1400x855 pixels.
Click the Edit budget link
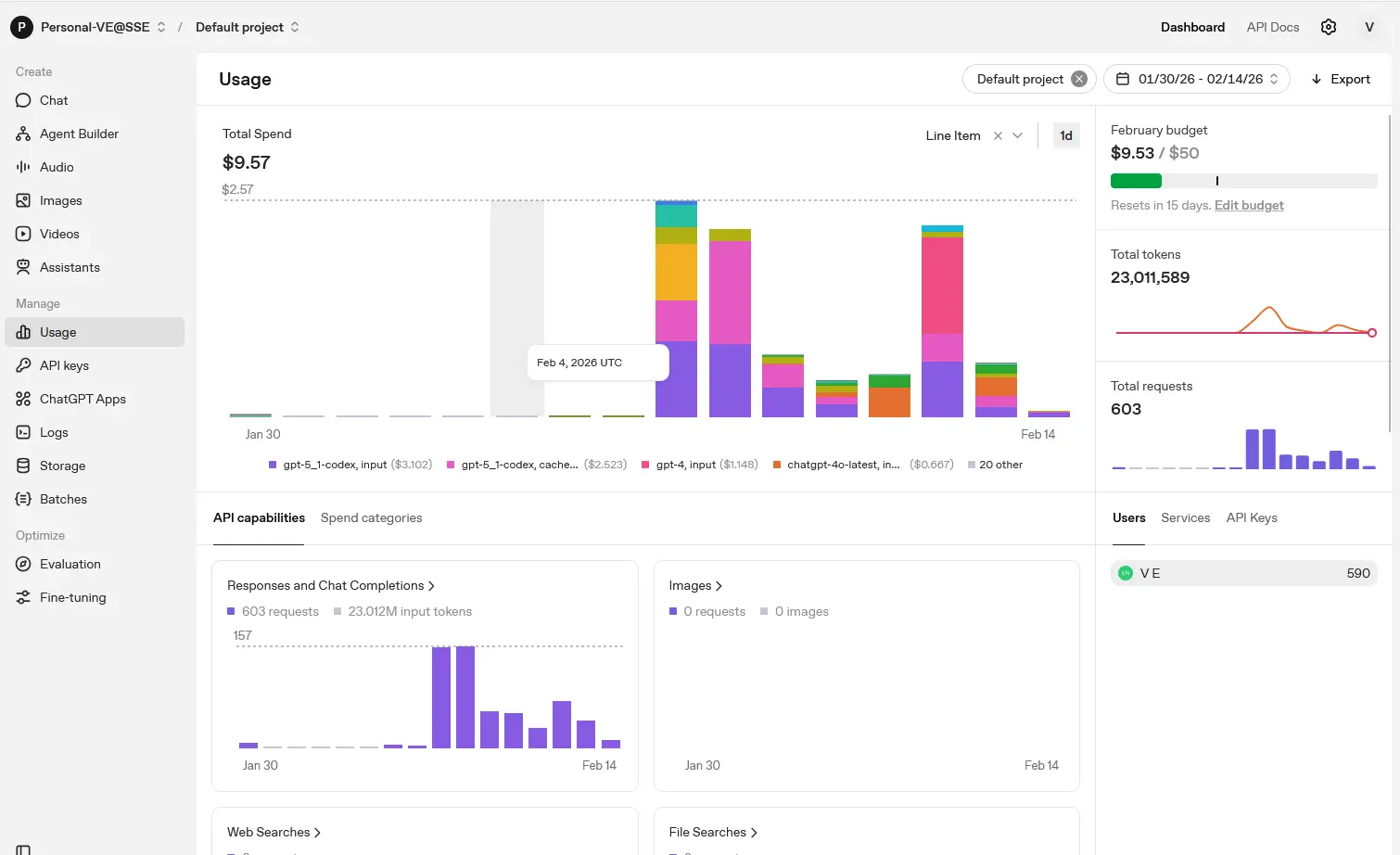tap(1249, 205)
